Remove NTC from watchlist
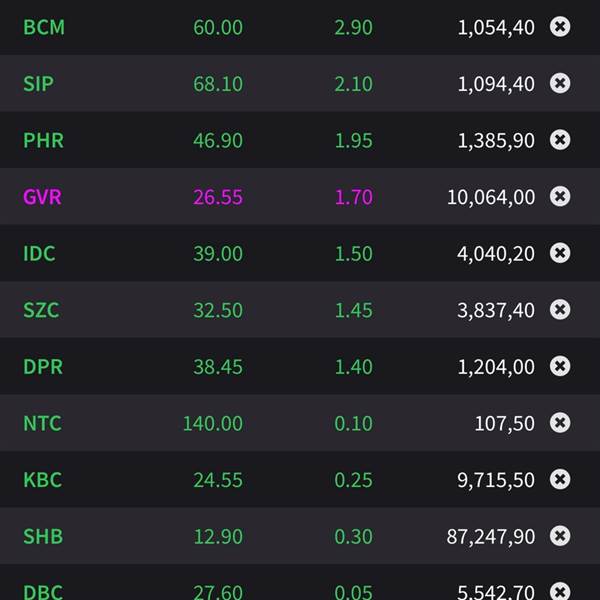Viewport: 600px width, 600px height. [560, 423]
